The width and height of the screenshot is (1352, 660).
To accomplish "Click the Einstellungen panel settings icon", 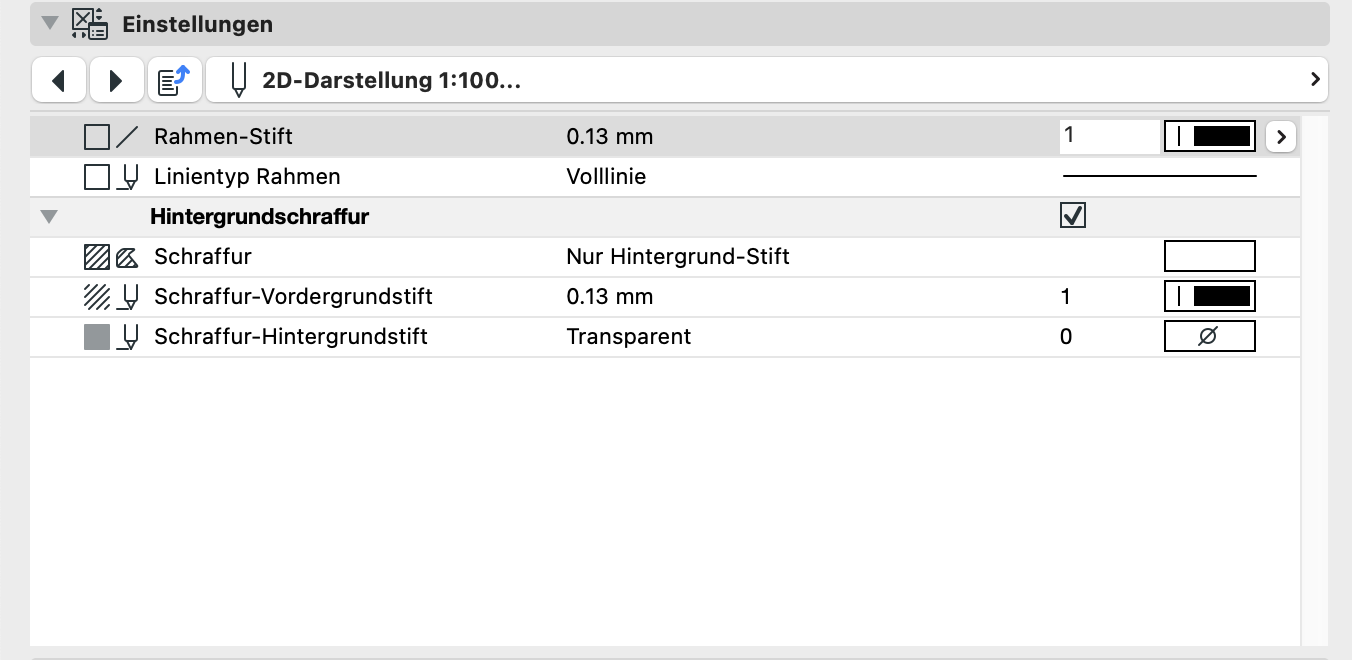I will 90,23.
